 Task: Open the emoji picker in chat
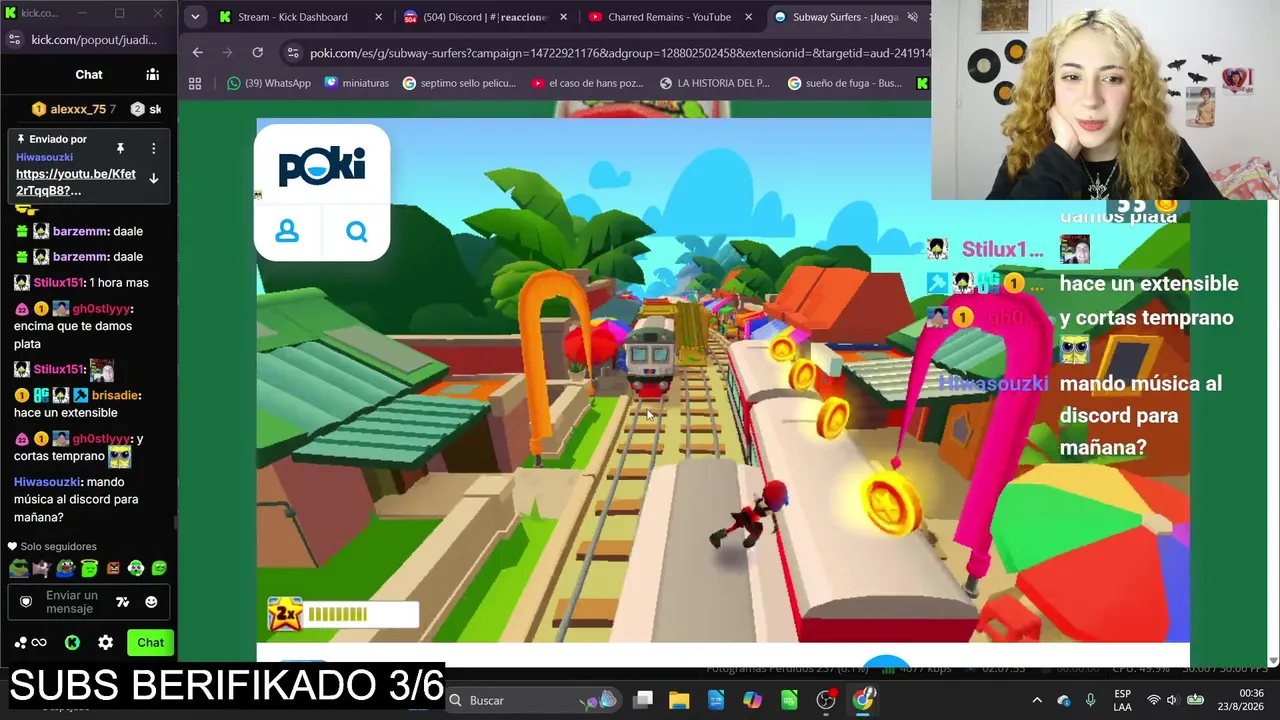point(151,602)
